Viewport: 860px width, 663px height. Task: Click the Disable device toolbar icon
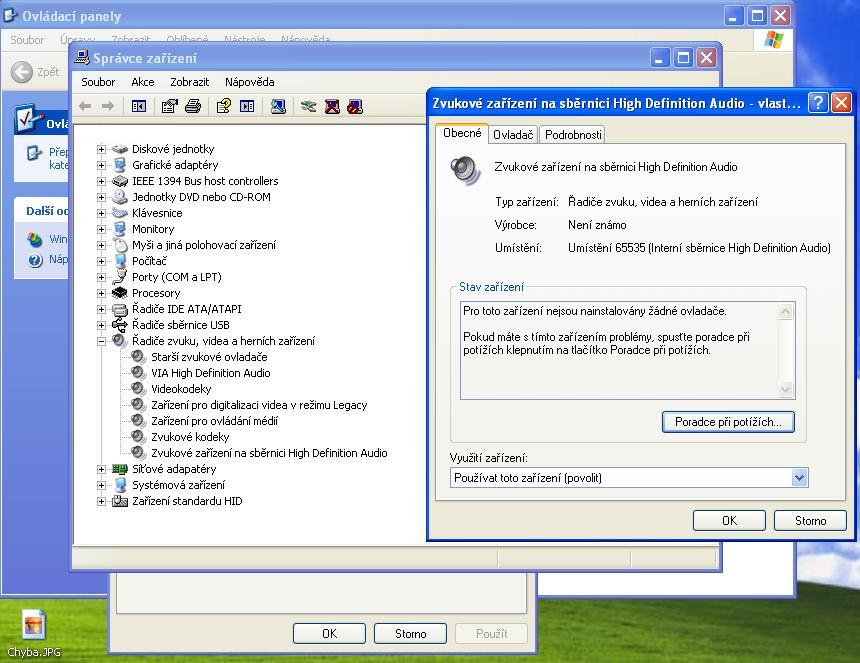click(355, 106)
